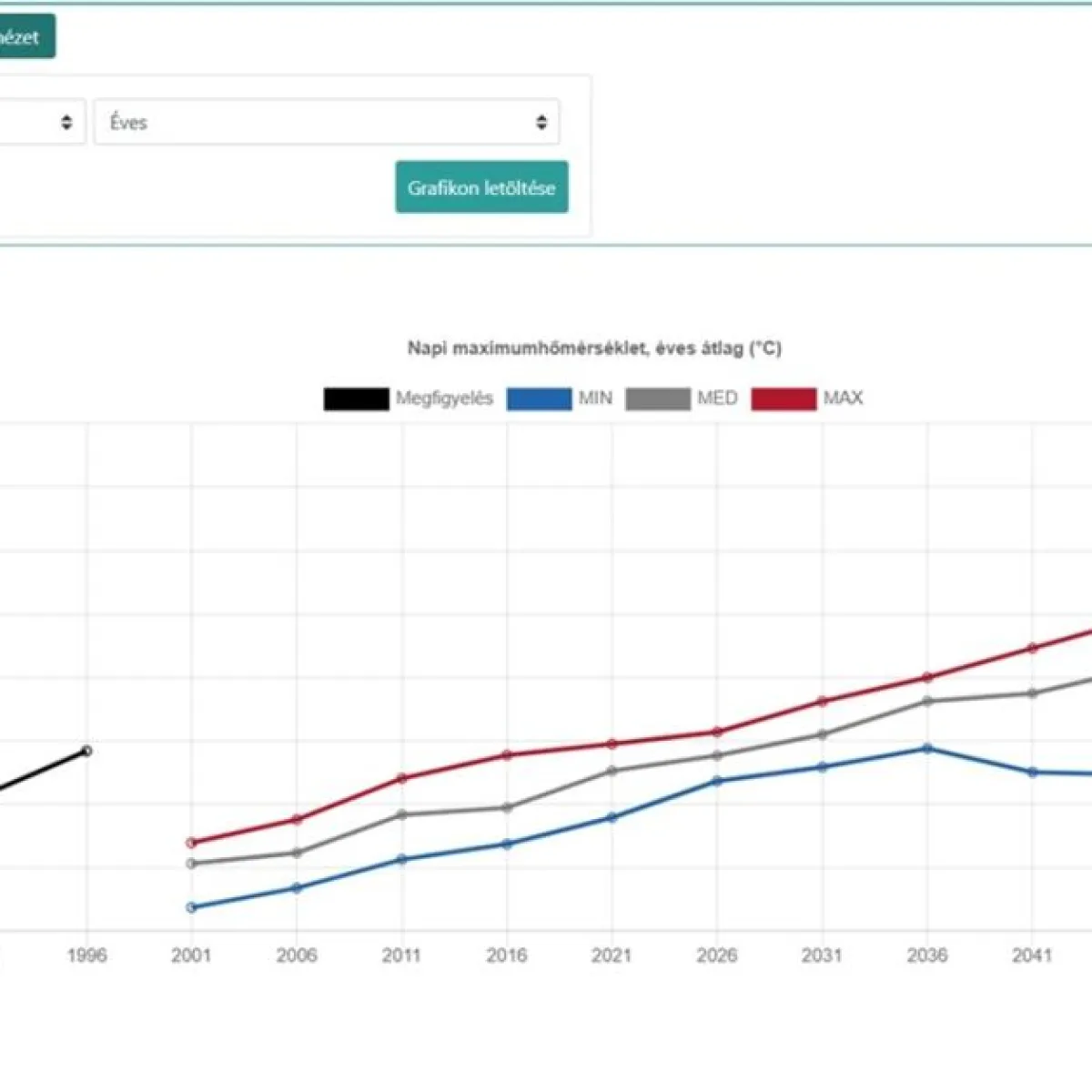Toggle the MED series gray legend swatch

pos(658,399)
